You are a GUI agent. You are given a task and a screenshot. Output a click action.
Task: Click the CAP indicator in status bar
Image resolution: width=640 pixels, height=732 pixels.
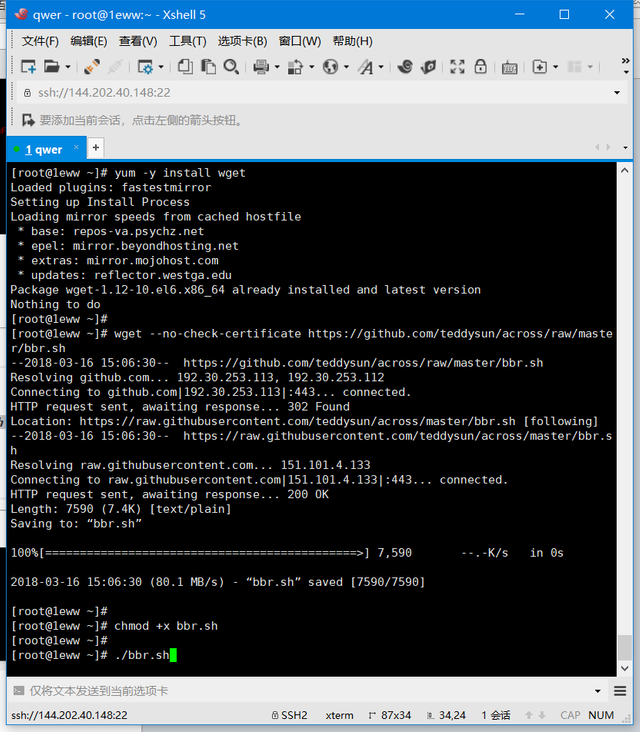click(570, 716)
